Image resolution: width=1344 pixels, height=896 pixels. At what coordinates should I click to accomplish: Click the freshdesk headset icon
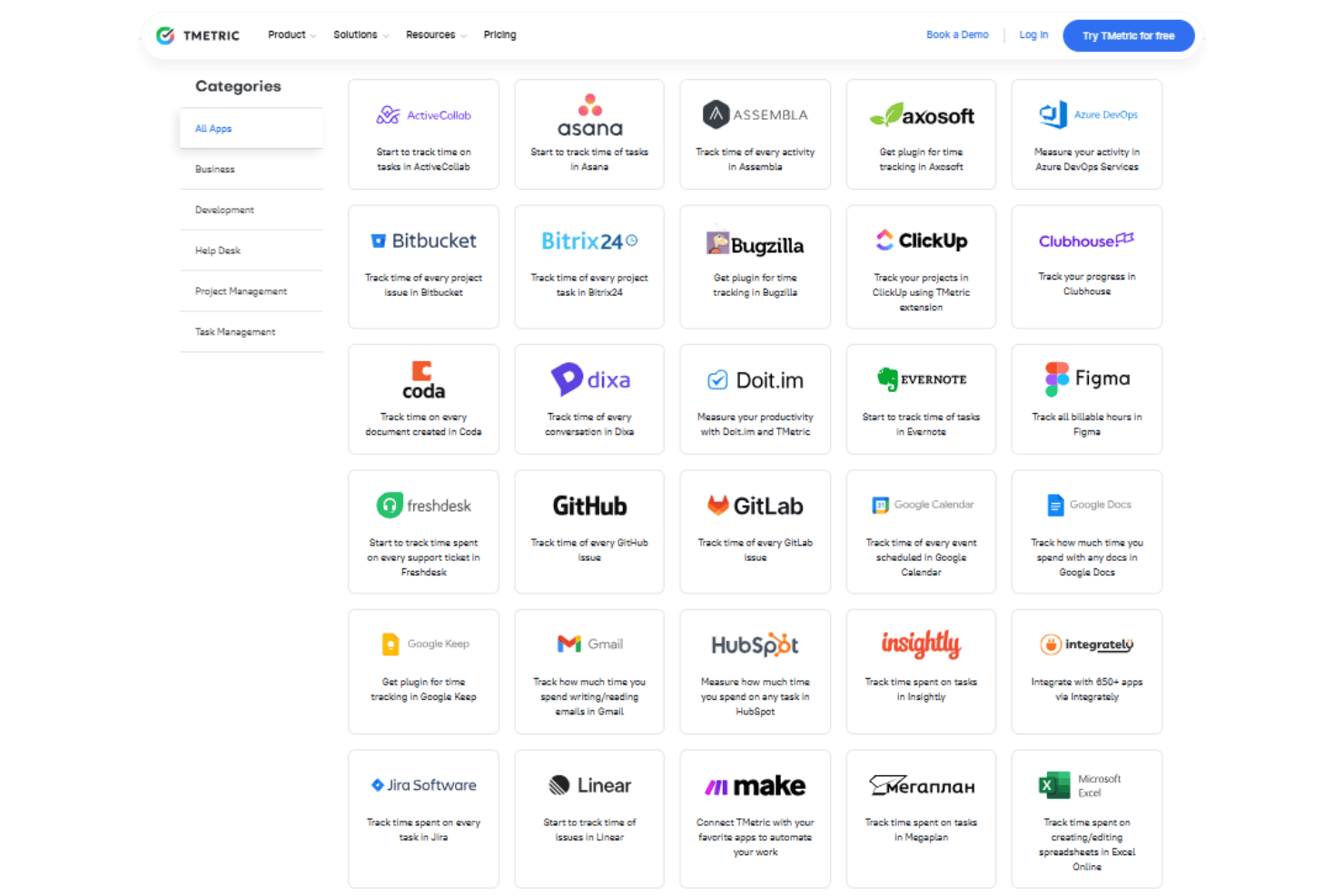point(390,505)
